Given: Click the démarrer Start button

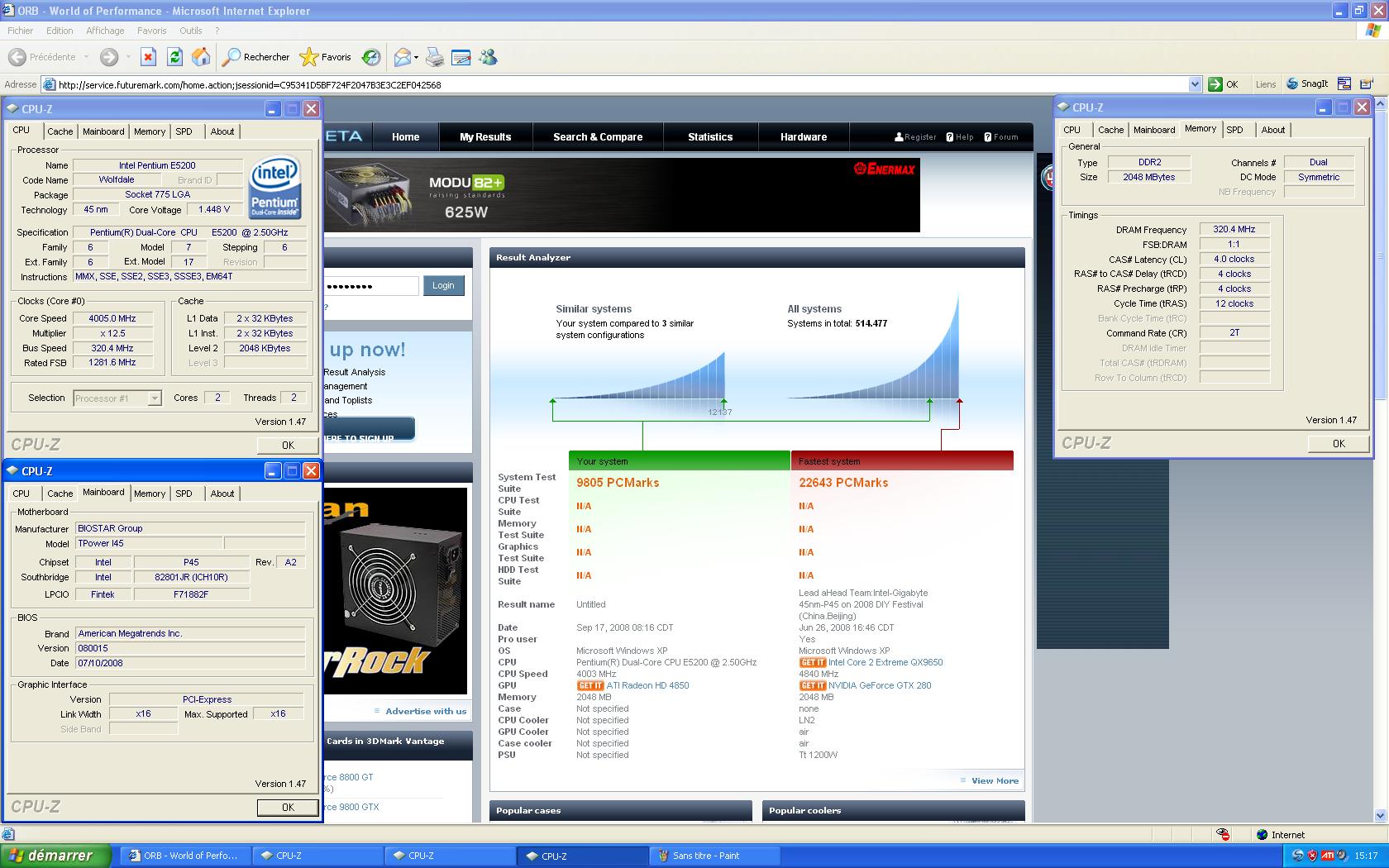Looking at the screenshot, I should (x=55, y=856).
